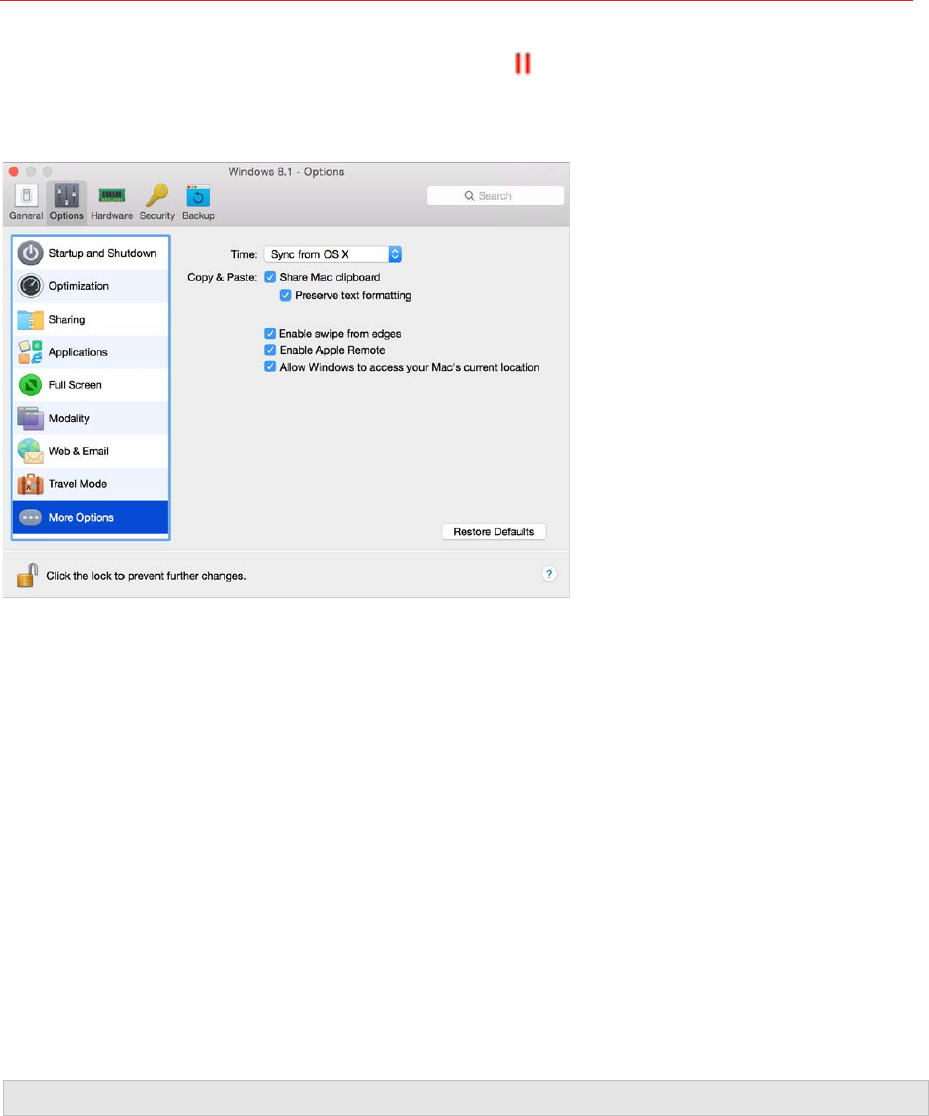The height and width of the screenshot is (1116, 929).
Task: Open the Applications pane label
Action: [78, 352]
